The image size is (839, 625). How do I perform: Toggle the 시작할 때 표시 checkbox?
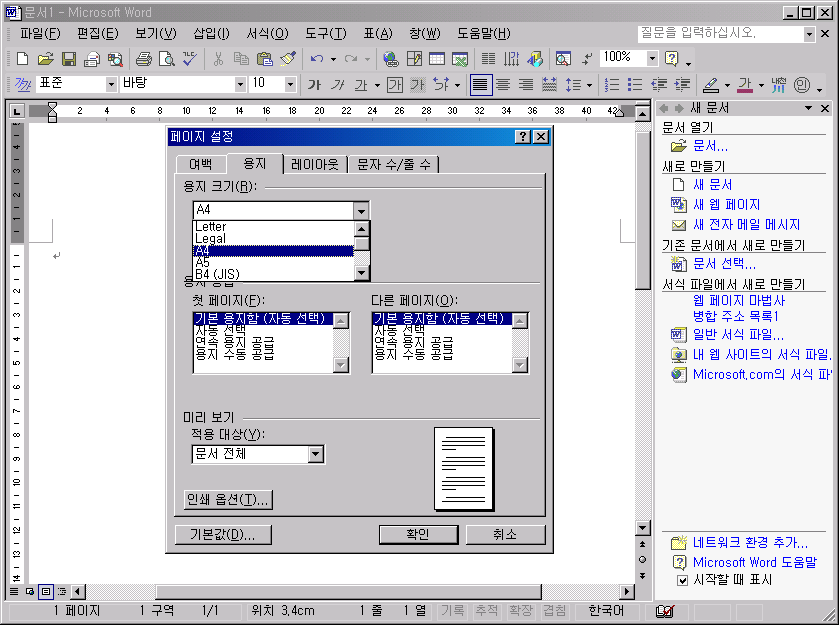[x=682, y=581]
